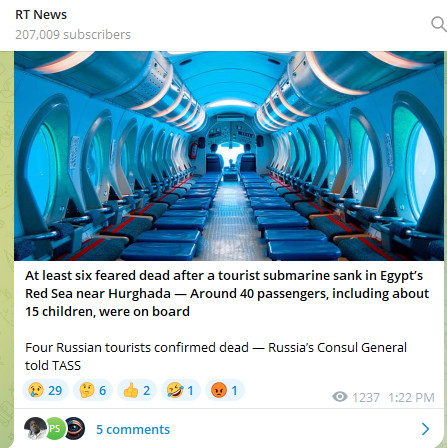This screenshot has height=448, width=447.
Task: Open the channel search magnifier icon
Action: coord(439,24)
